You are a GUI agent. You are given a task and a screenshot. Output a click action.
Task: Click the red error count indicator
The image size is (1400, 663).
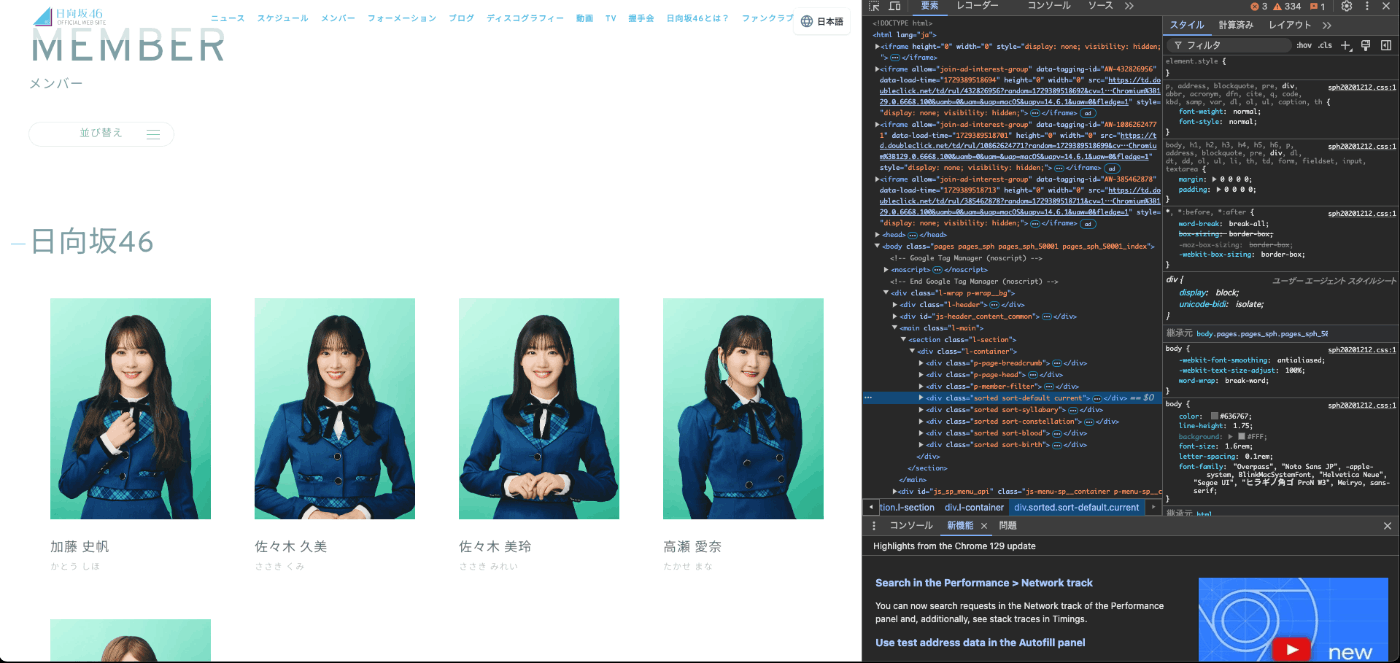click(1259, 6)
